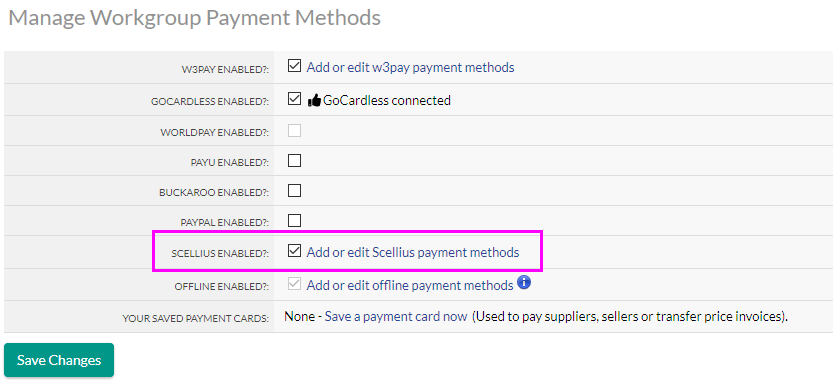
Task: Click the GoCardless connected status text
Action: pyautogui.click(x=387, y=100)
